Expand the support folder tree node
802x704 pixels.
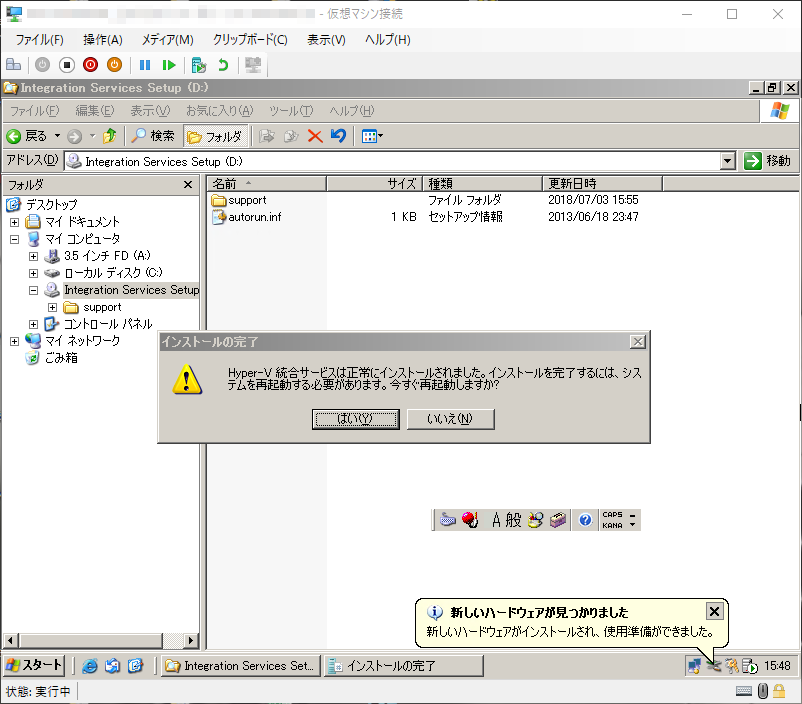click(52, 307)
